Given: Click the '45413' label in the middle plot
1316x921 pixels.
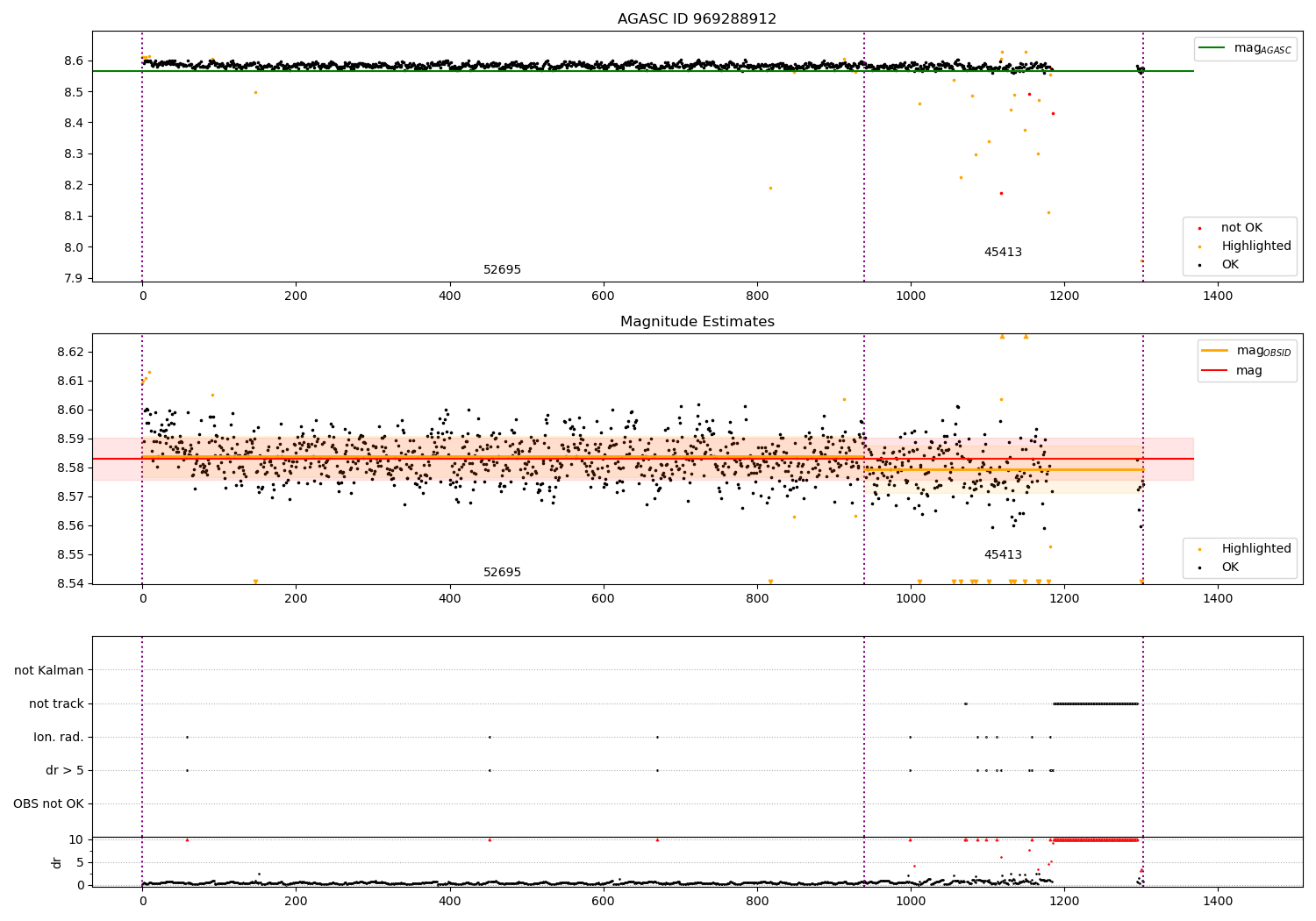Looking at the screenshot, I should coord(1003,555).
